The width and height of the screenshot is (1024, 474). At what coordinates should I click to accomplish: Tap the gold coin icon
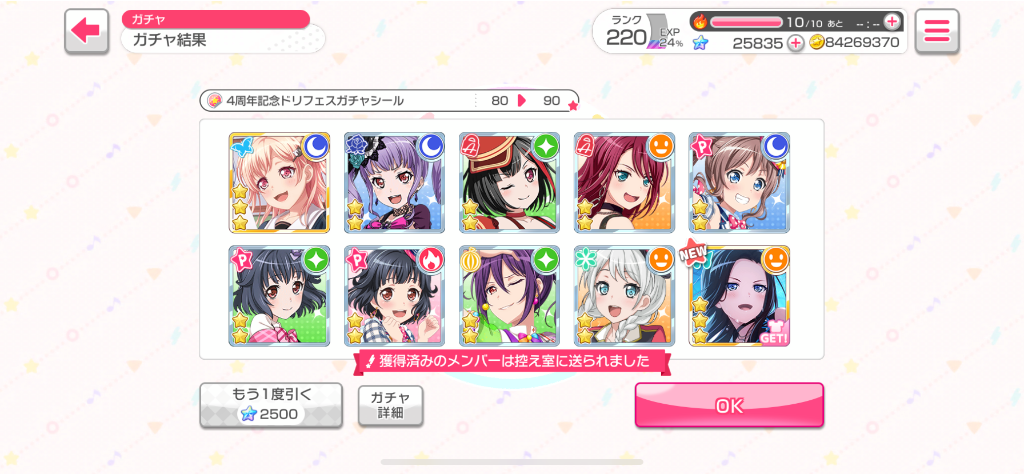pos(816,42)
